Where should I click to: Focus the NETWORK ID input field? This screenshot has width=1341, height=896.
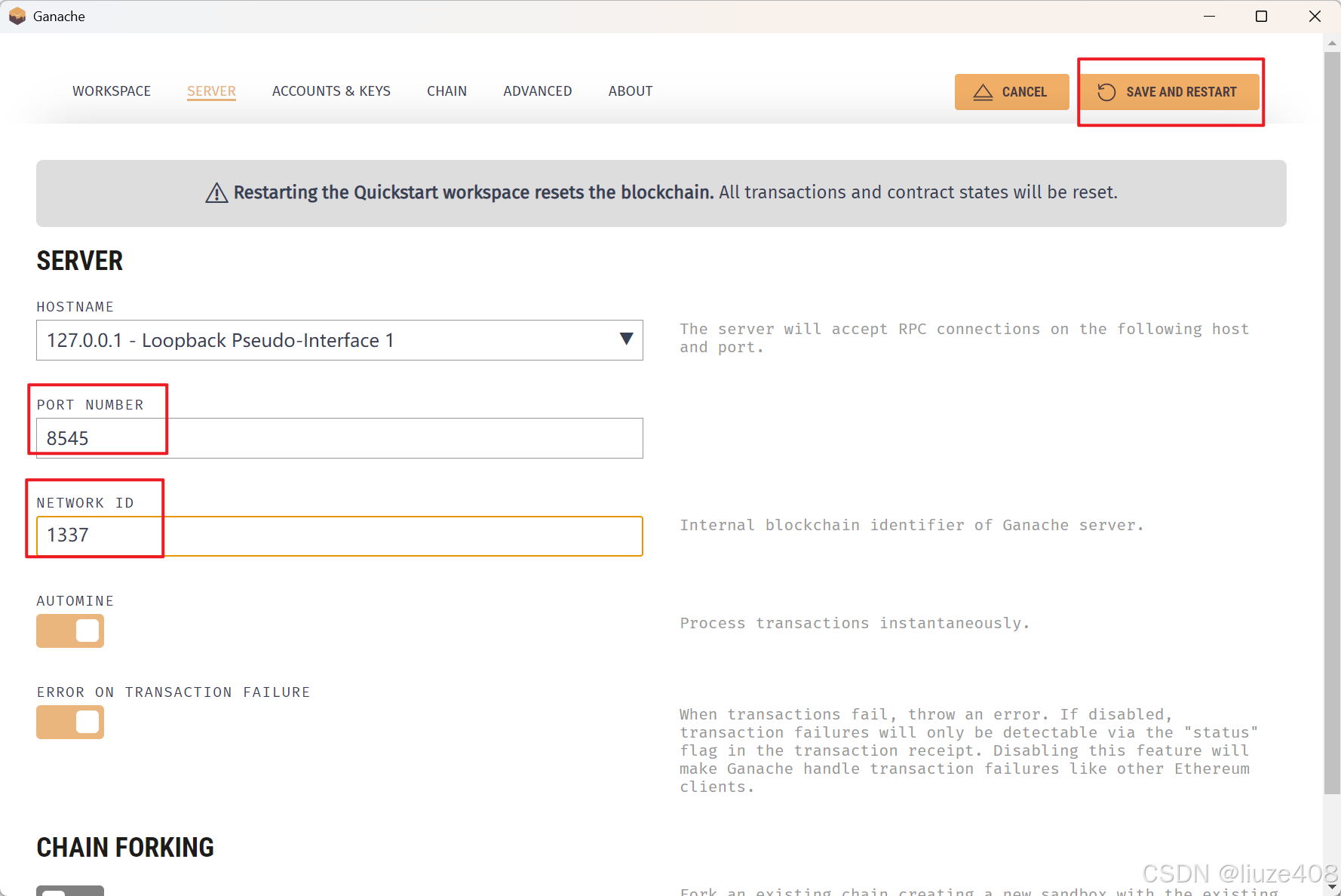(x=339, y=536)
